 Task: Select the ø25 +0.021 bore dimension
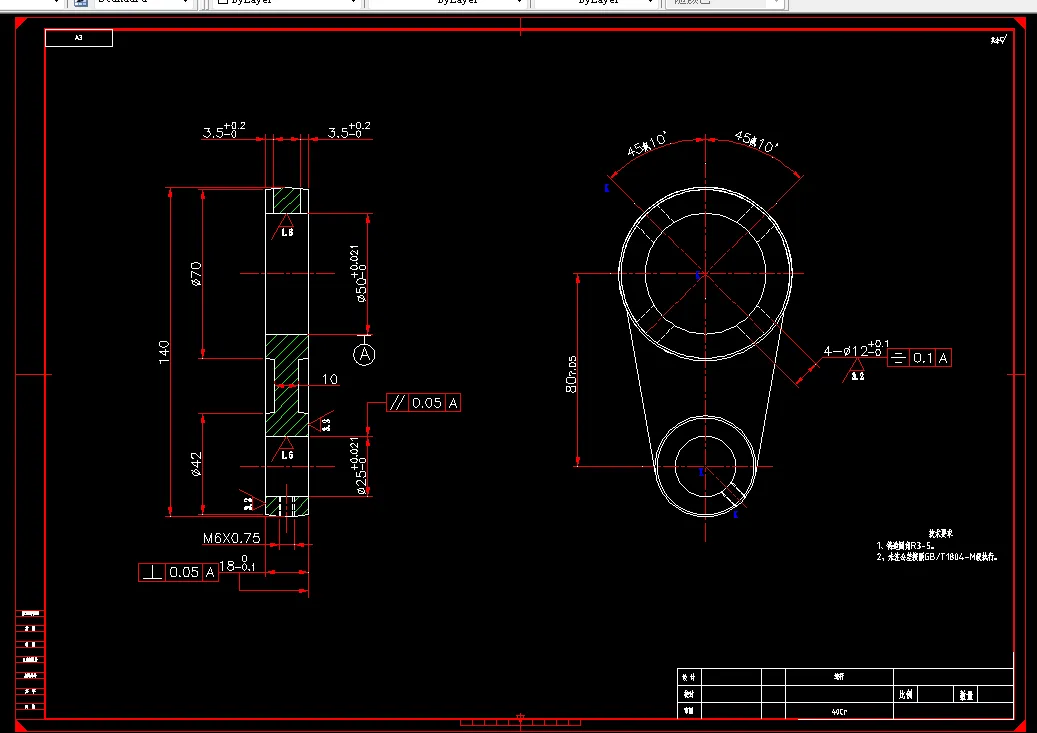click(358, 465)
